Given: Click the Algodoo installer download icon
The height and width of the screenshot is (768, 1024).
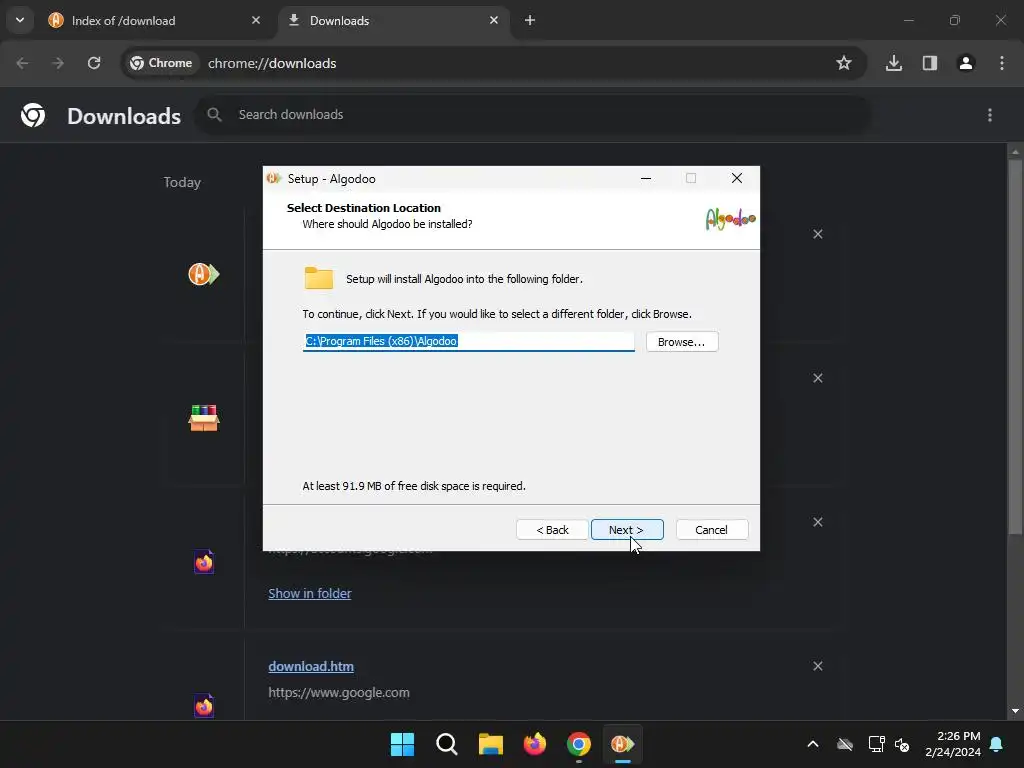Looking at the screenshot, I should (x=204, y=274).
